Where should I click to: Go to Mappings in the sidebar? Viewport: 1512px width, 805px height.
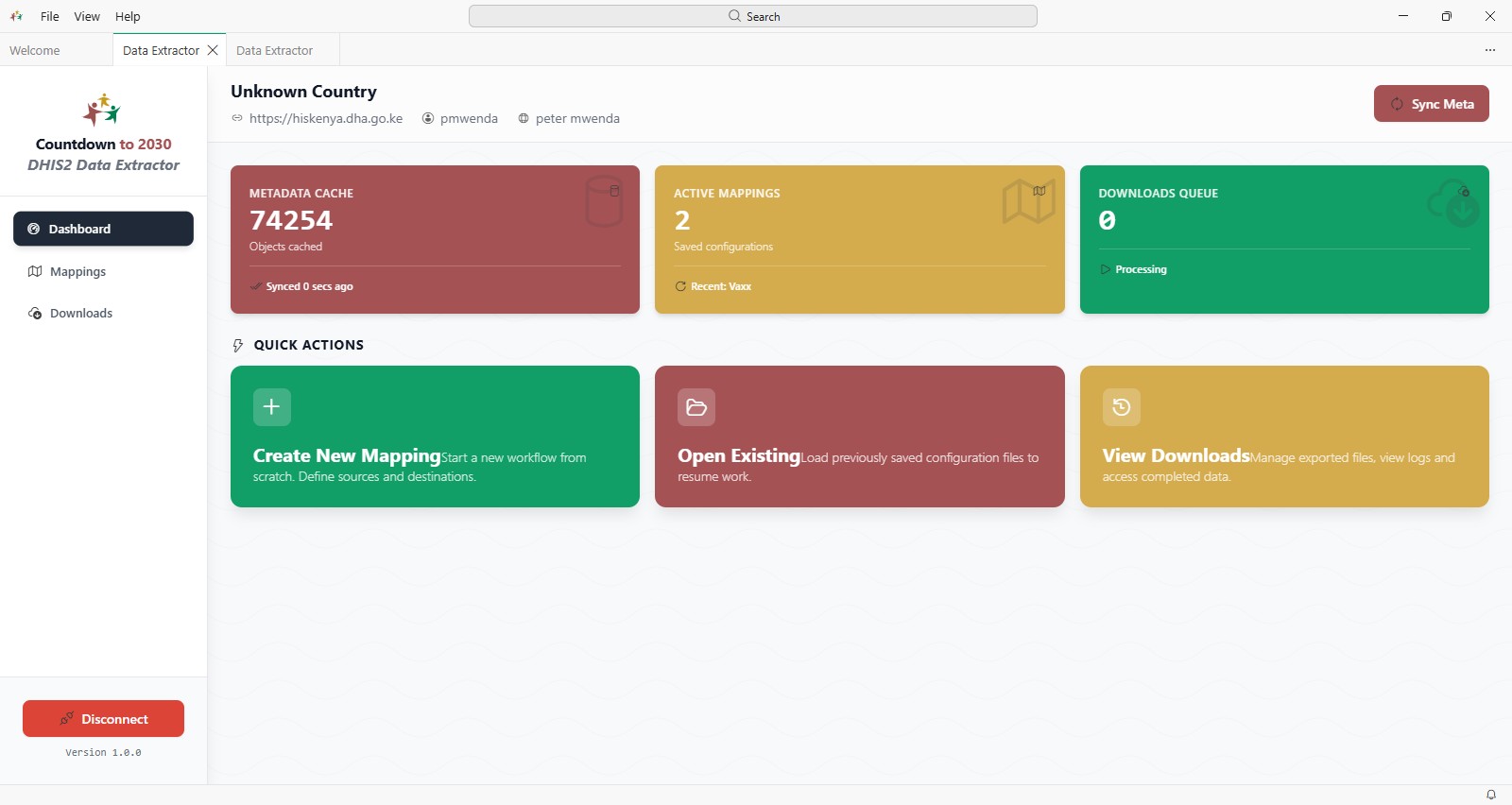(103, 271)
